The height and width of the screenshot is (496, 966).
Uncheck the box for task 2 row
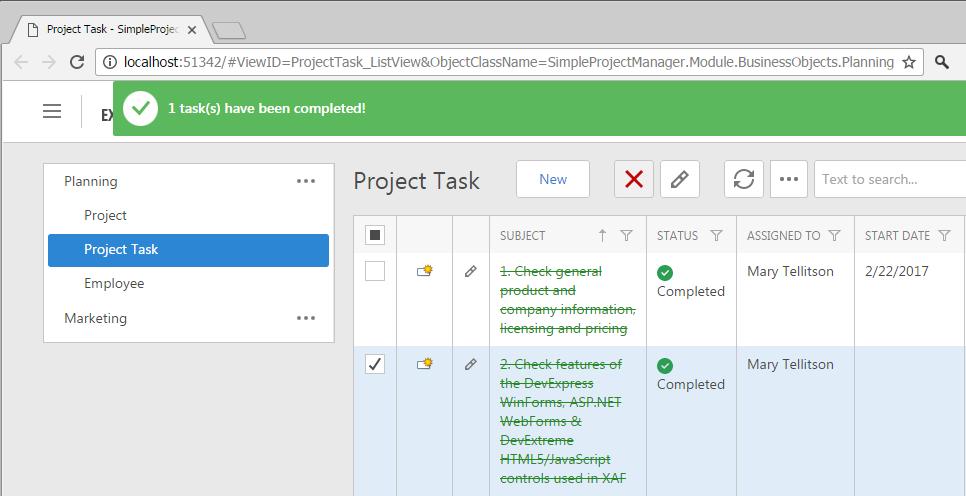[375, 364]
